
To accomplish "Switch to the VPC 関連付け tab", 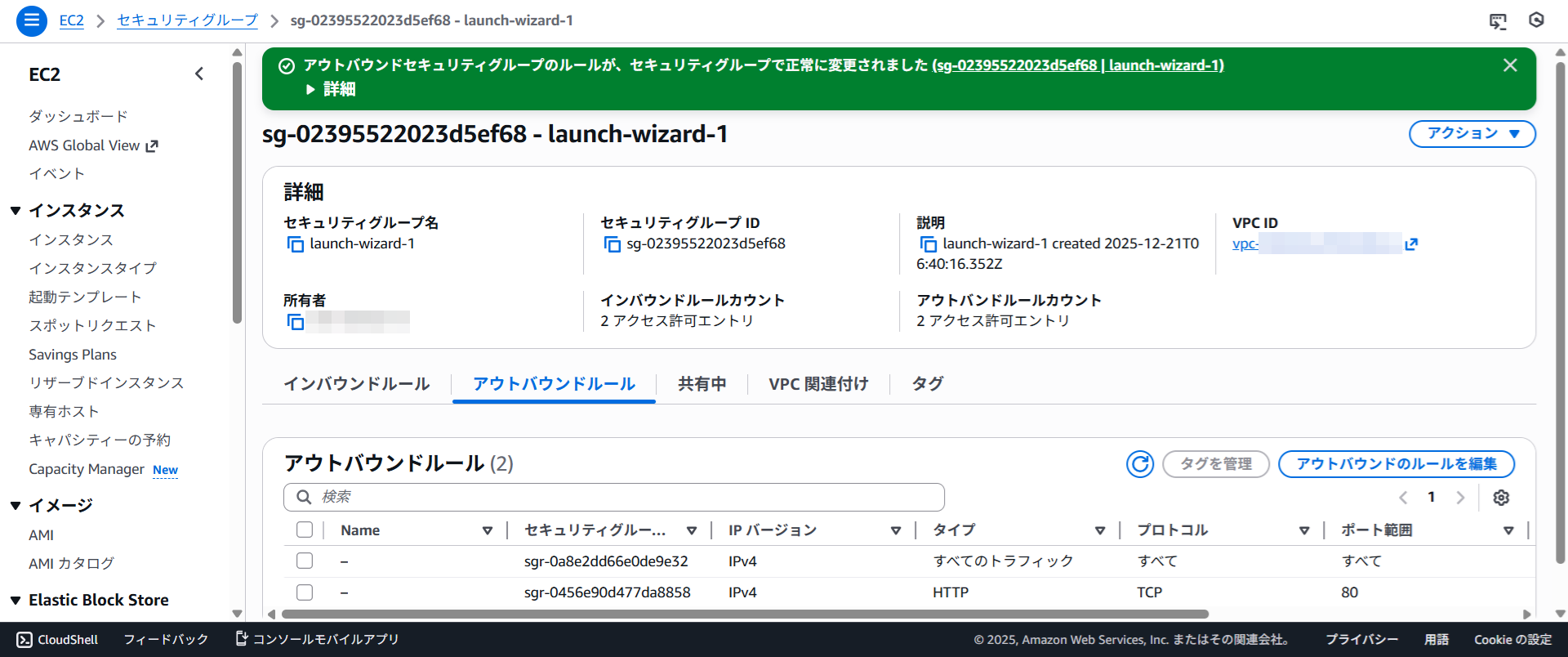I will [818, 384].
